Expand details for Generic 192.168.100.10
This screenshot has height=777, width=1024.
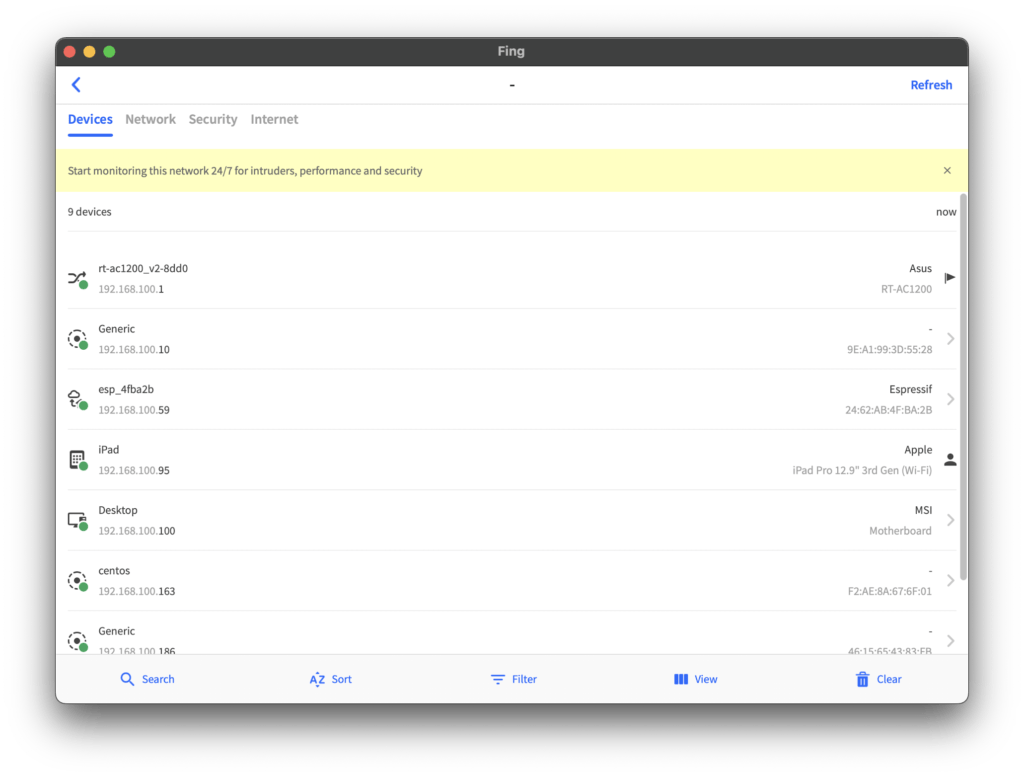tap(950, 339)
